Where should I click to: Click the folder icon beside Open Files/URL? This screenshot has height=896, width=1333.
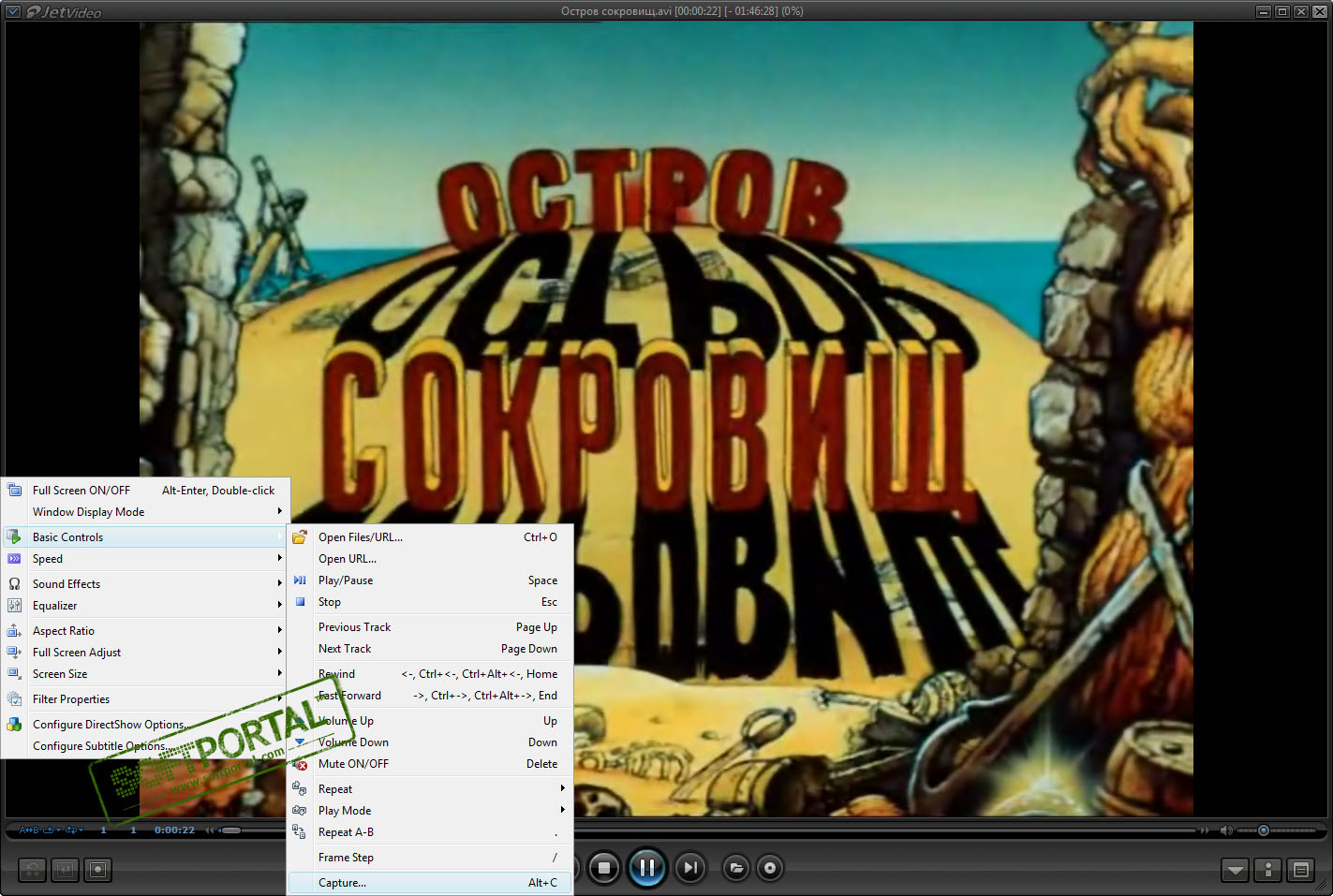click(300, 537)
